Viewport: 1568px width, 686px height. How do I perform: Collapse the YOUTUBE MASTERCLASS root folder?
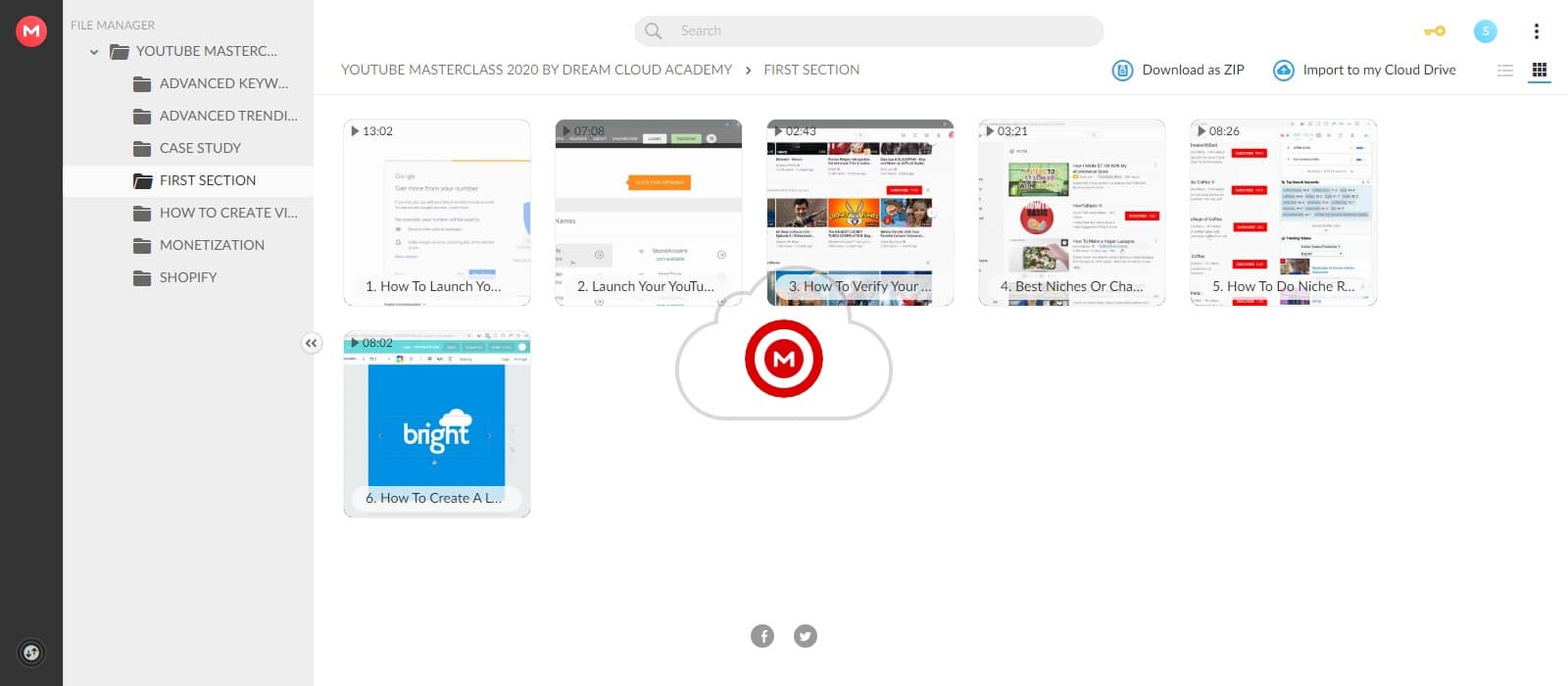click(94, 52)
